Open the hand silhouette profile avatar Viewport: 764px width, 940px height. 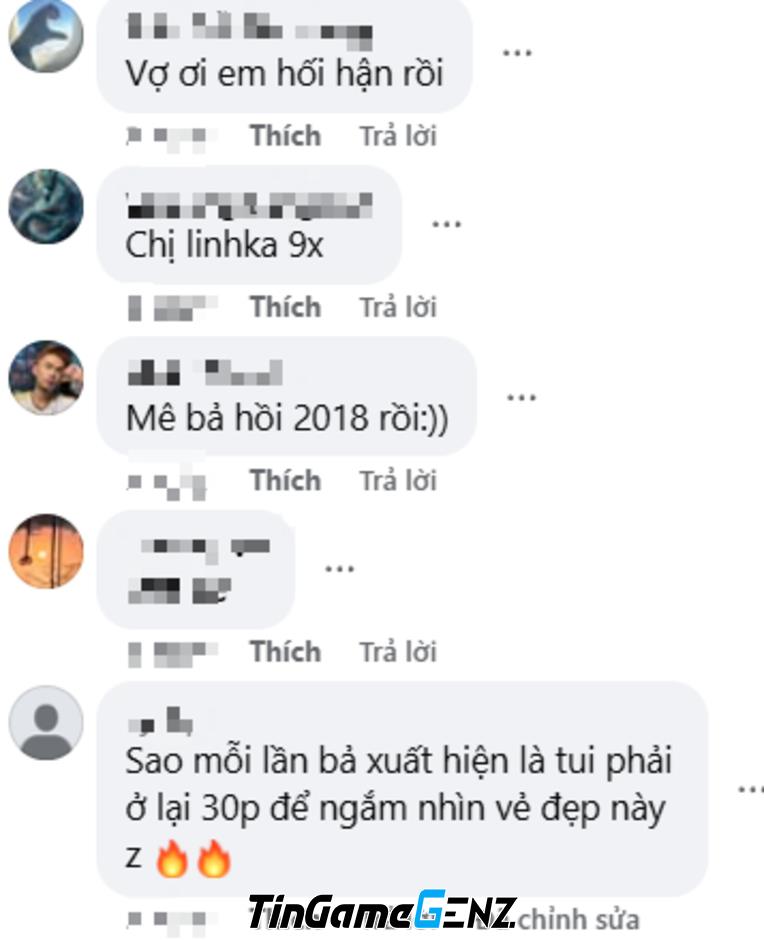46,35
